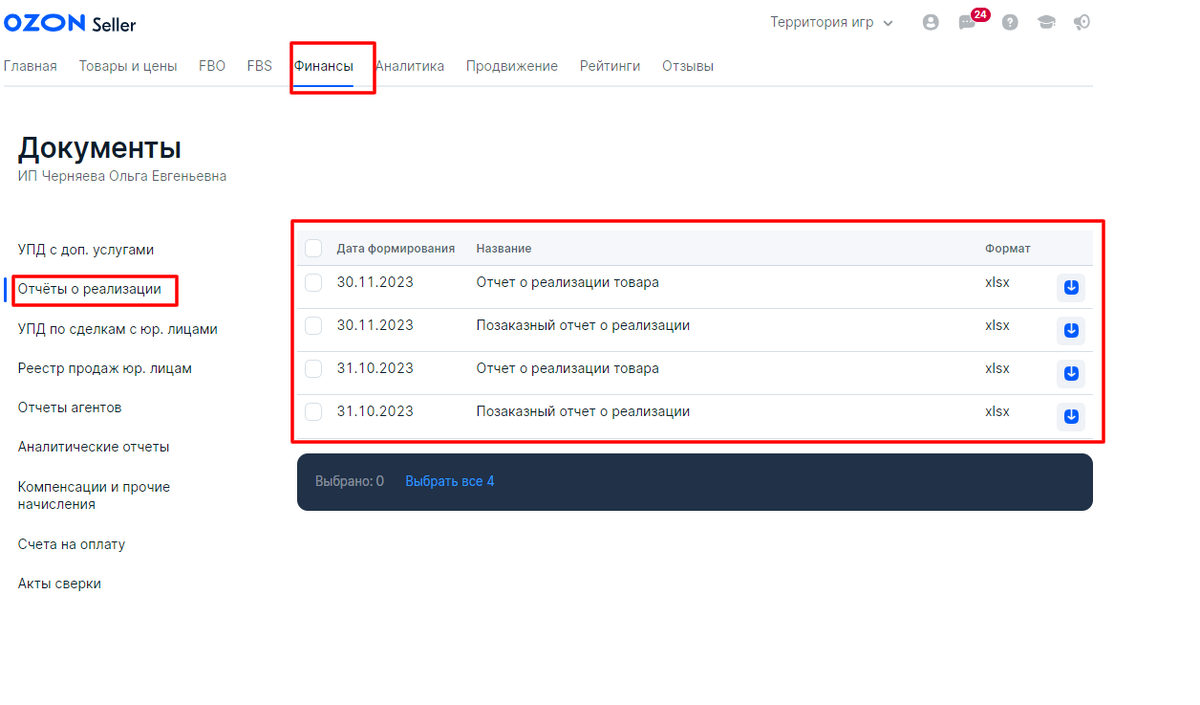Open the graduation cap training icon
This screenshot has height=705, width=1200.
point(1046,22)
